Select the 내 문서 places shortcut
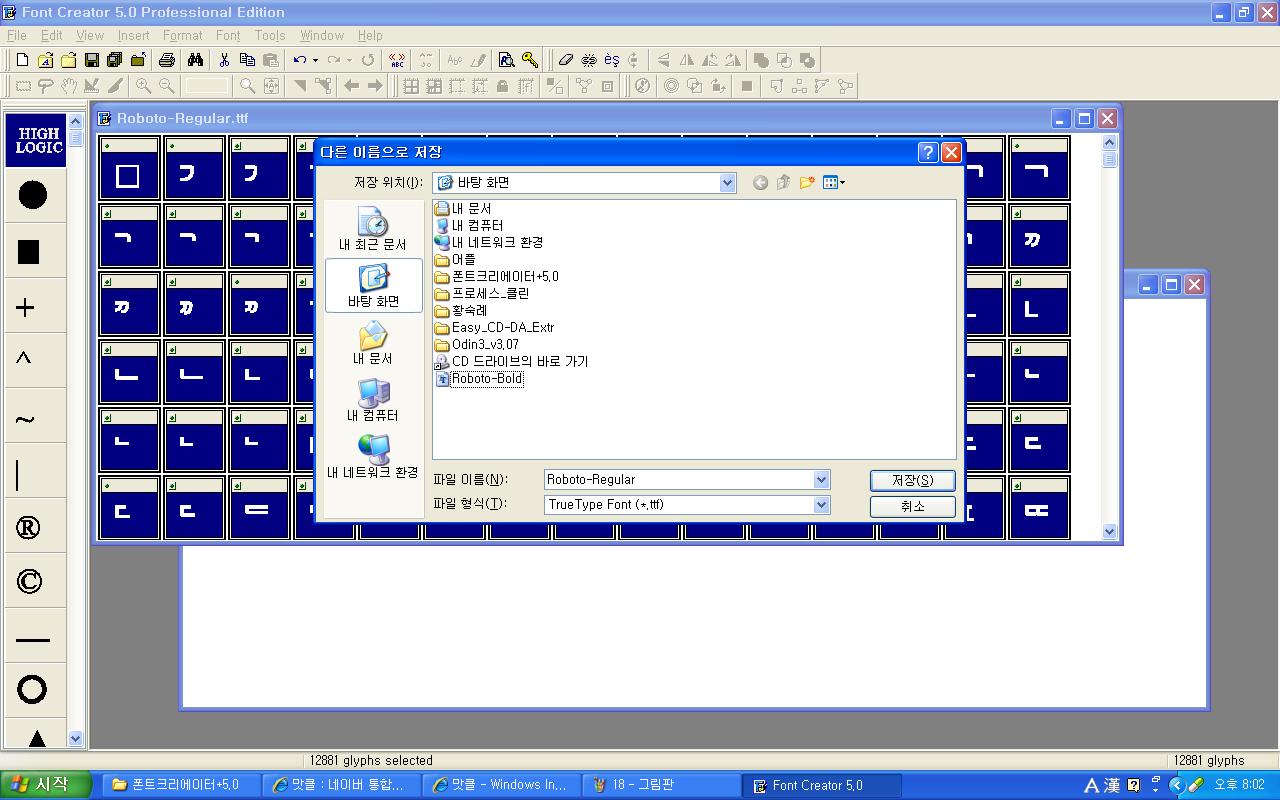 (373, 343)
